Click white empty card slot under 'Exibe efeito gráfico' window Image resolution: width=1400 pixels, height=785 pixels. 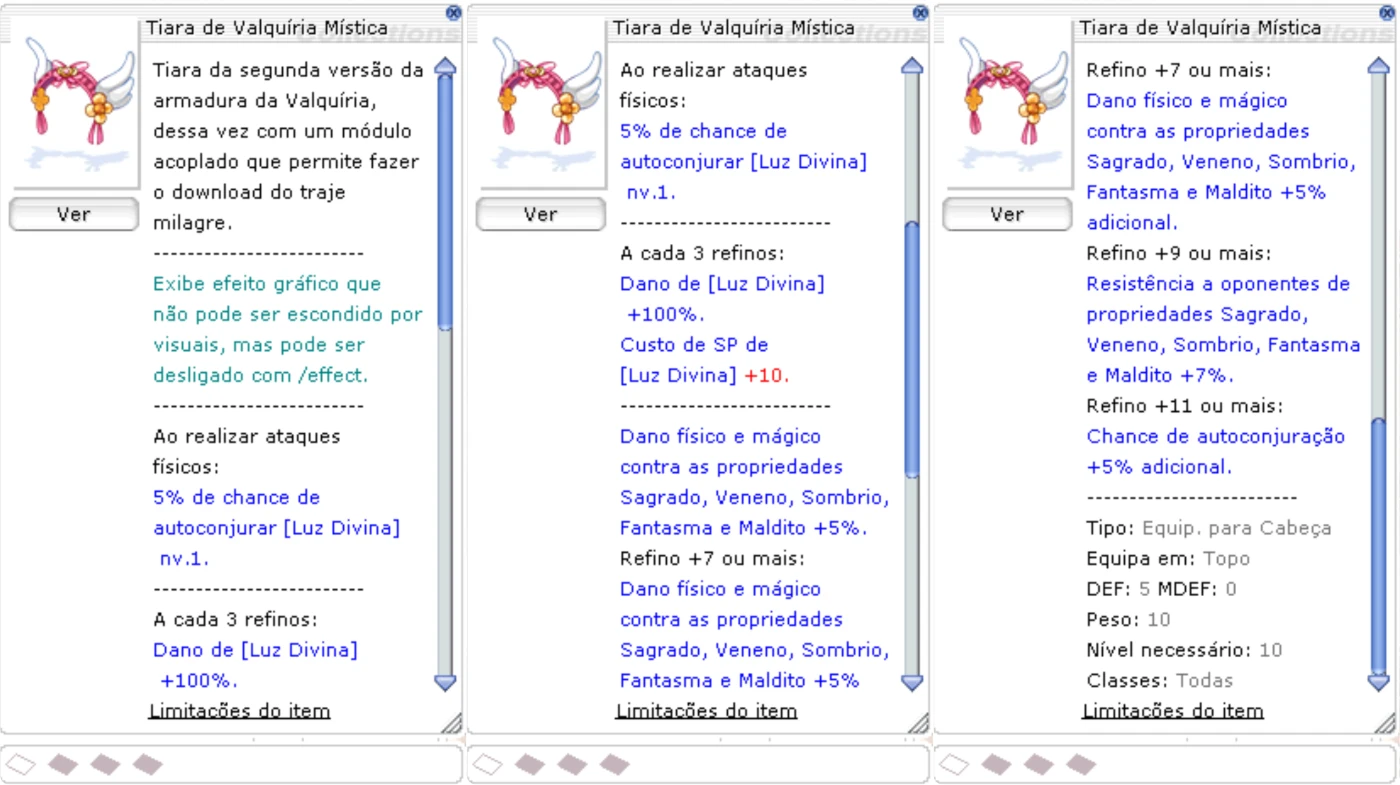[x=21, y=765]
